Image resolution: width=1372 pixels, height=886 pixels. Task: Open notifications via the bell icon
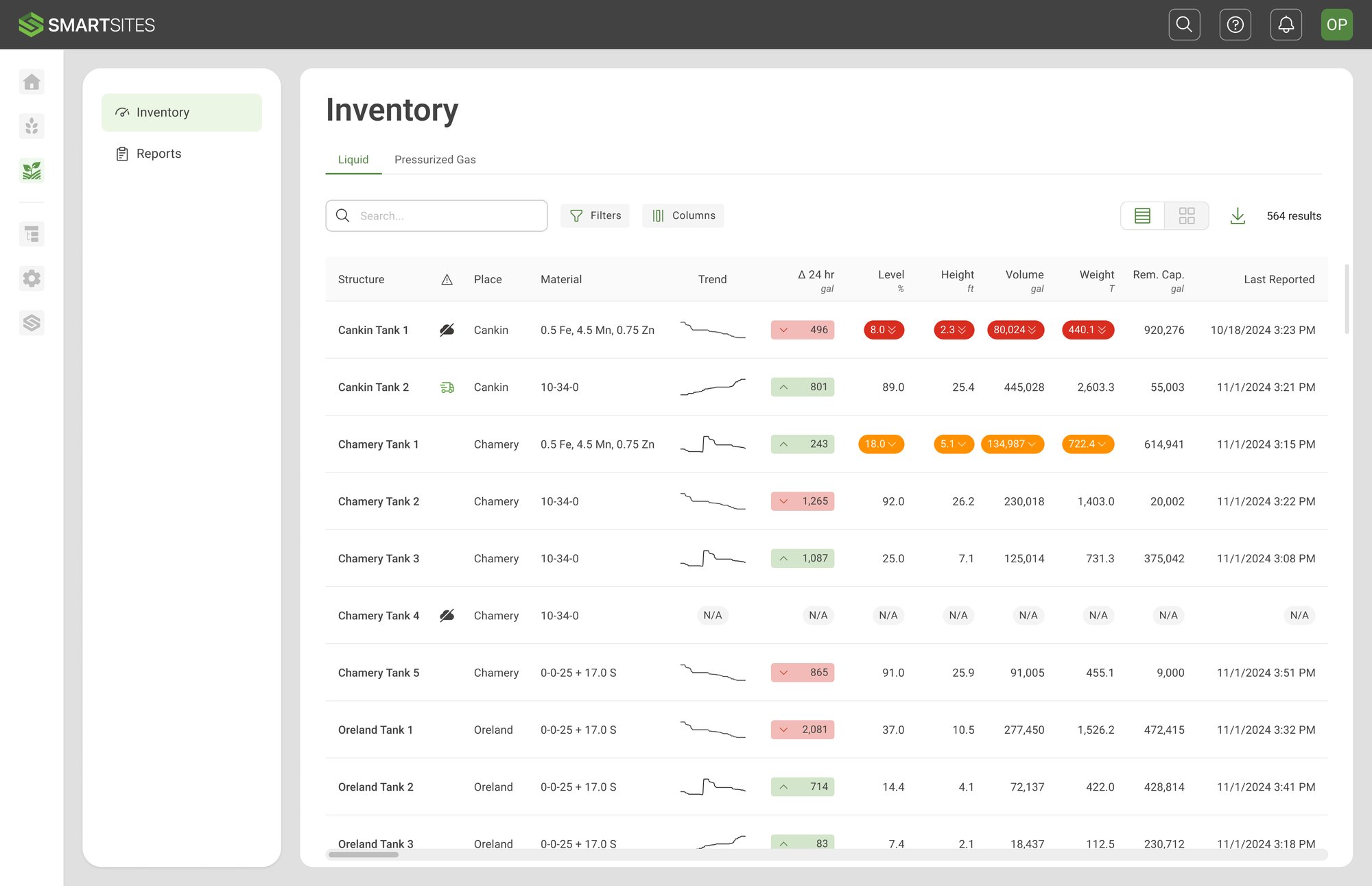pyautogui.click(x=1286, y=25)
